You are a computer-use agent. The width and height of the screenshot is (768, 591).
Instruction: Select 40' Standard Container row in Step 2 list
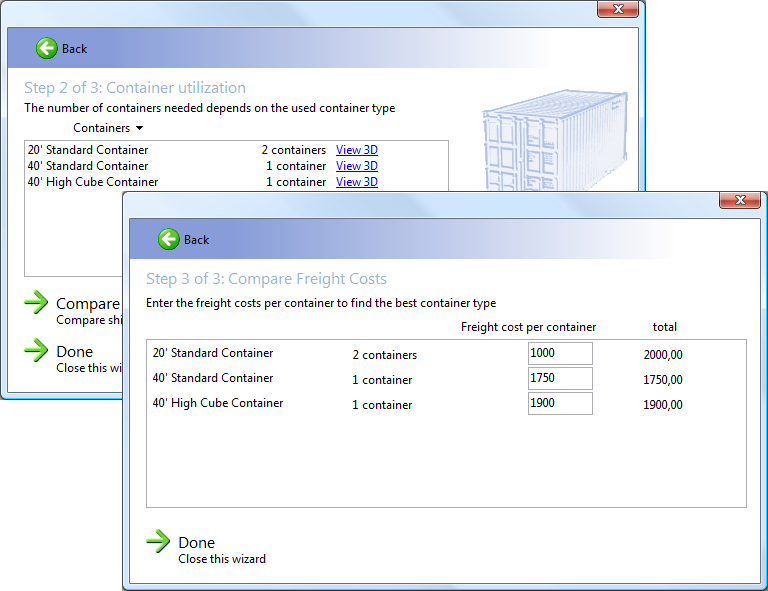(x=88, y=166)
